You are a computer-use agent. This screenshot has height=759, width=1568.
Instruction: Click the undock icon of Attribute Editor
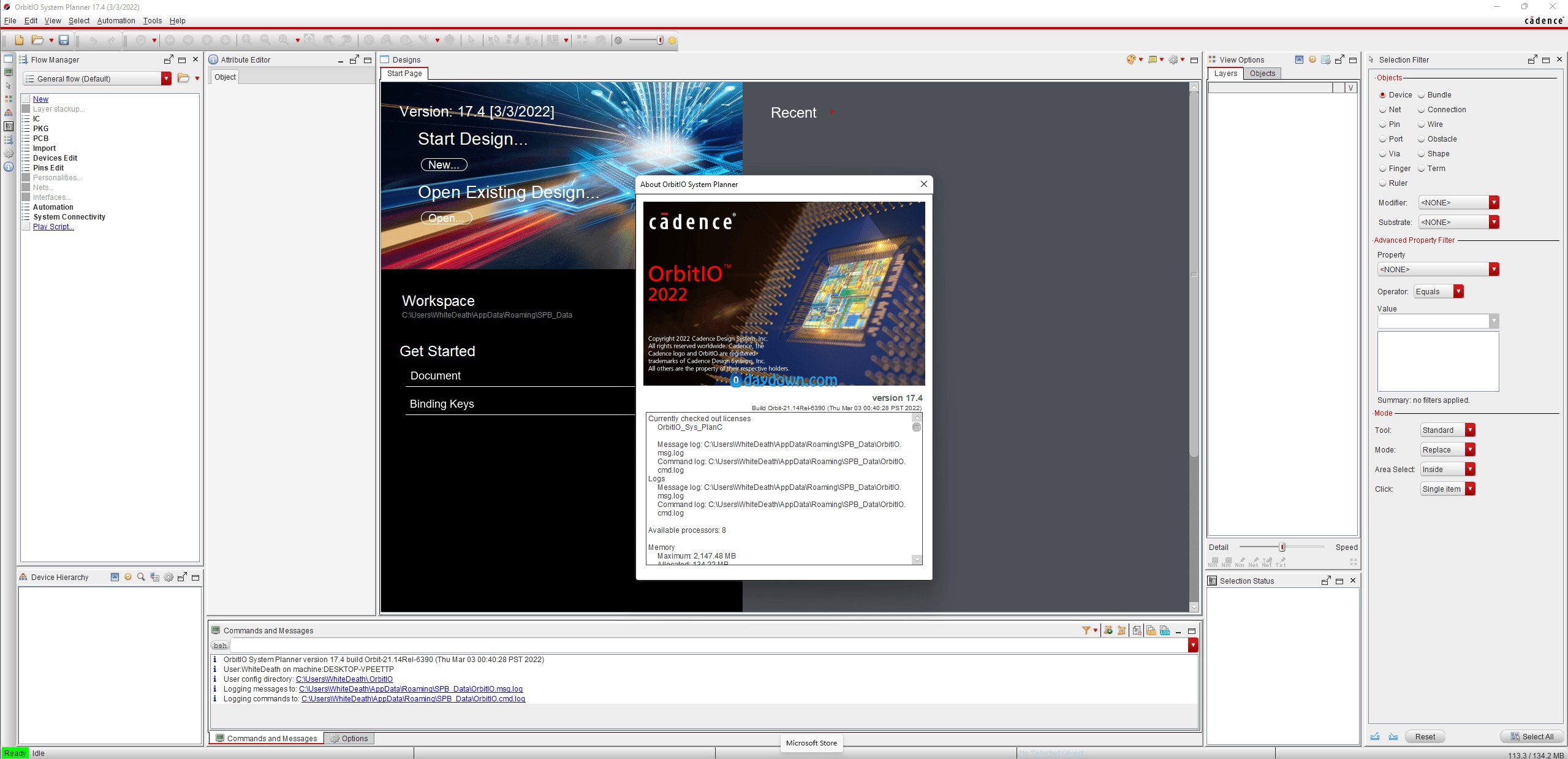point(354,59)
